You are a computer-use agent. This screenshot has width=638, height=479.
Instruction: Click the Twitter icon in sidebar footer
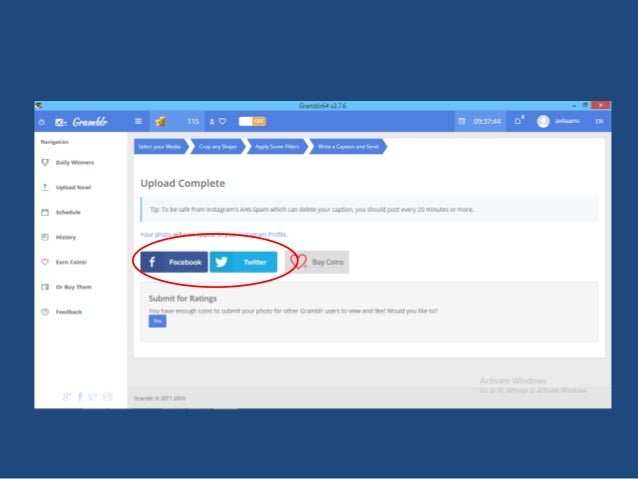point(93,396)
